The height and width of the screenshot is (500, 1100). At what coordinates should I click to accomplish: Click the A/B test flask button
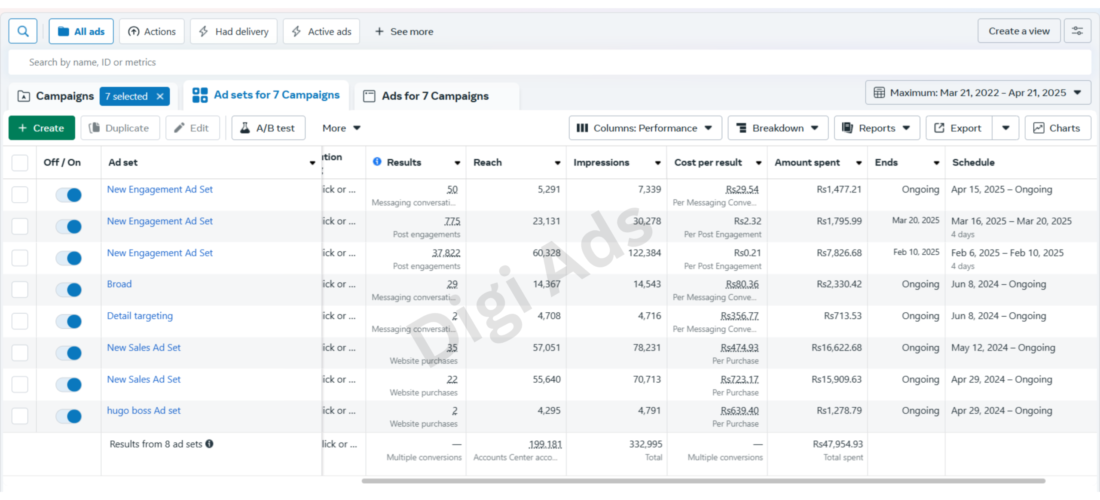[x=268, y=128]
